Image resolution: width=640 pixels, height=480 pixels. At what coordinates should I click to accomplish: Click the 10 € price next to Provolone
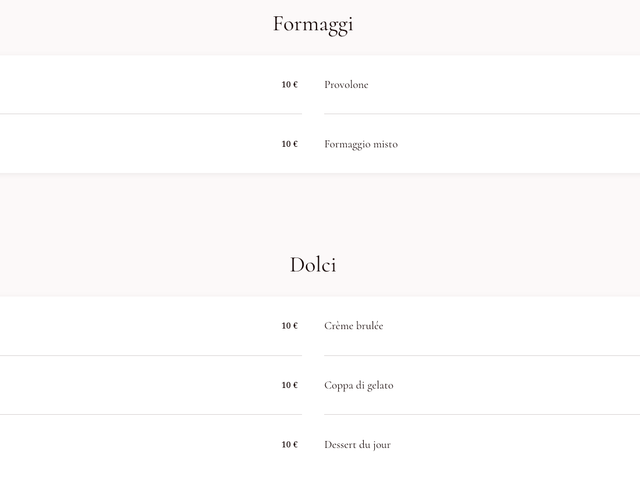[289, 85]
